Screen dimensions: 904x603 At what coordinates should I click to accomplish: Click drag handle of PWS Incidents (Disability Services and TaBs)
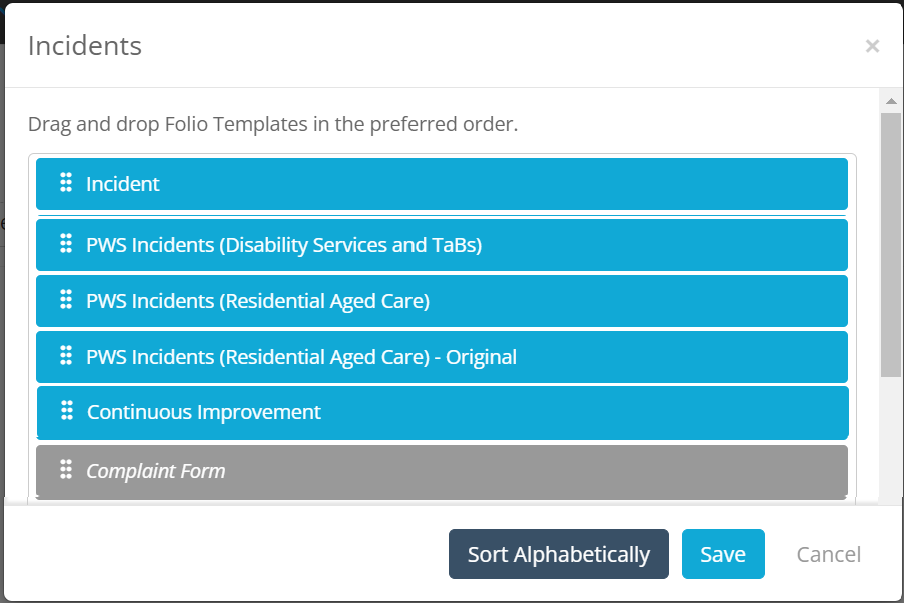point(66,243)
